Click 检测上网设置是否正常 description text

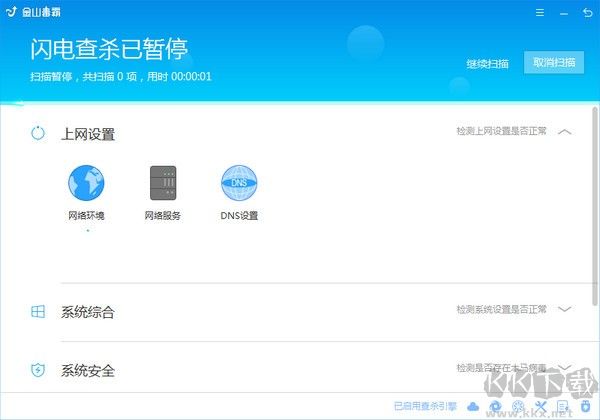501,131
